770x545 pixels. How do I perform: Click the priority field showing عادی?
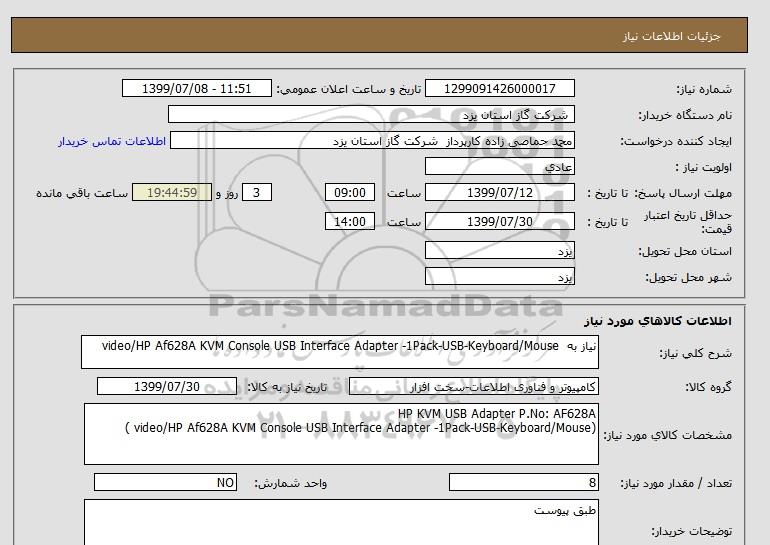(499, 166)
